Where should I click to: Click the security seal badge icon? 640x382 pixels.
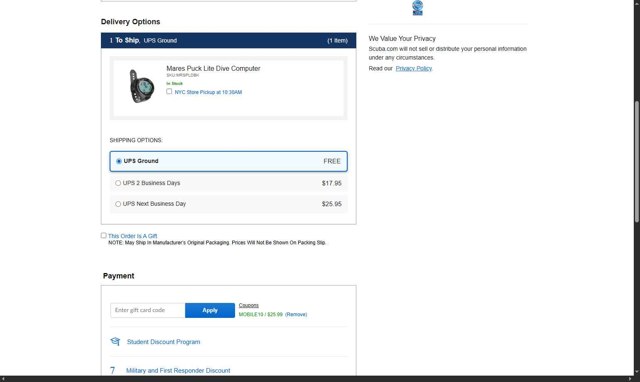[417, 8]
